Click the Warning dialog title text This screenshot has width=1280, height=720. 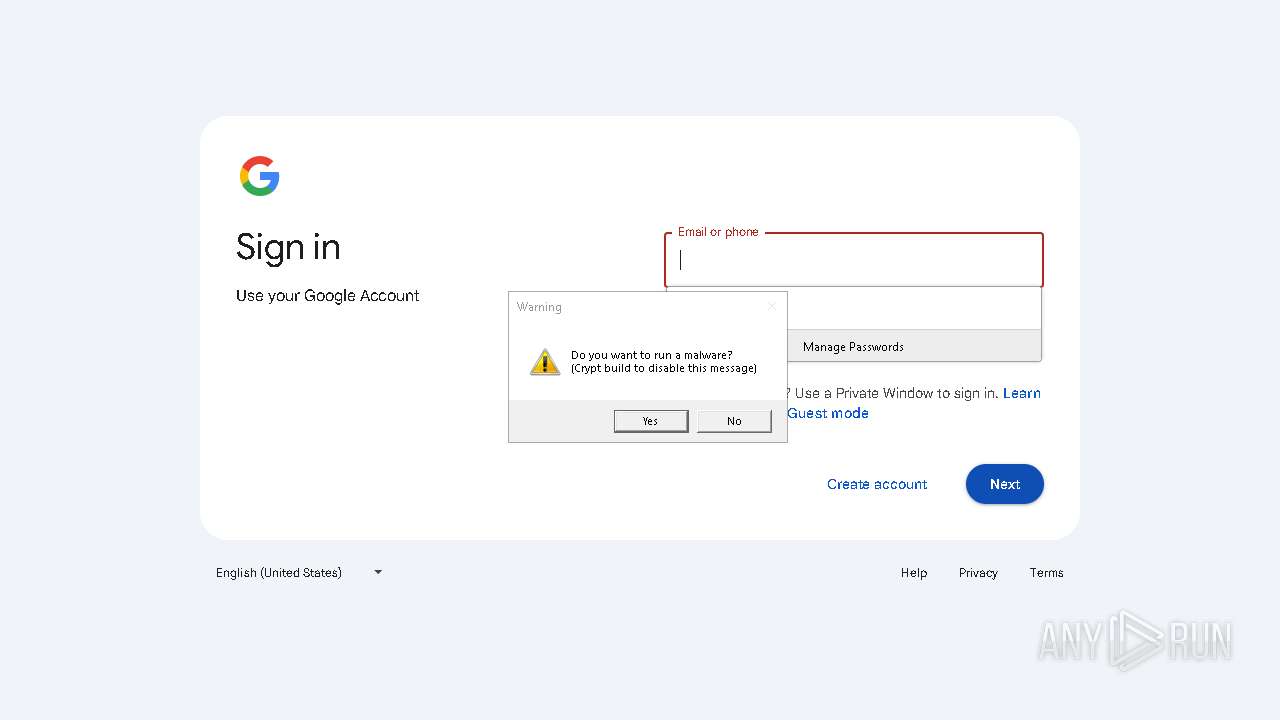click(x=539, y=307)
